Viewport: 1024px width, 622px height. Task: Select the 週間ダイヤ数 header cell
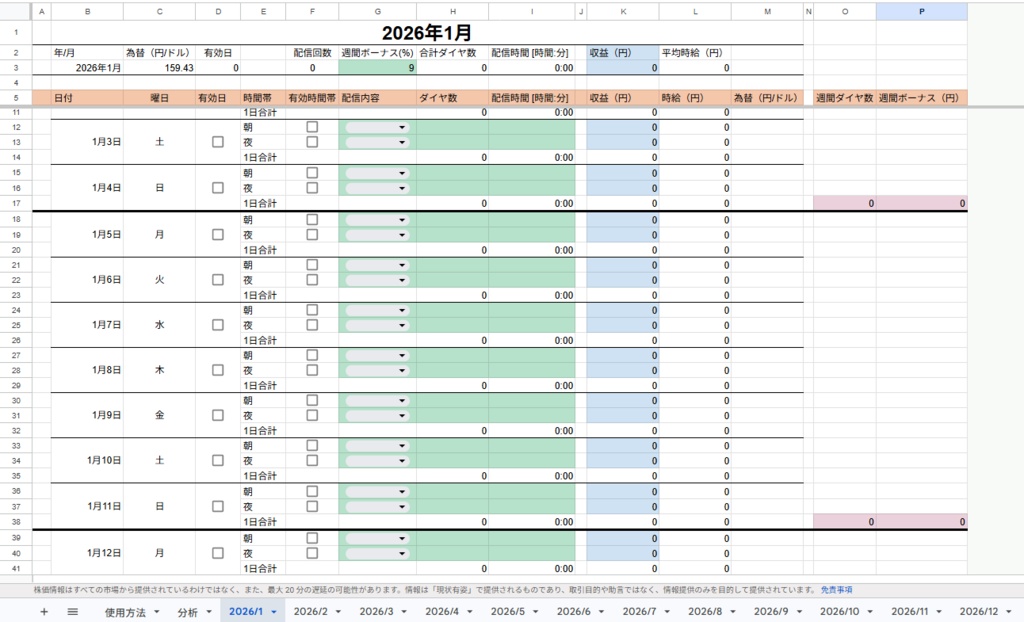844,98
